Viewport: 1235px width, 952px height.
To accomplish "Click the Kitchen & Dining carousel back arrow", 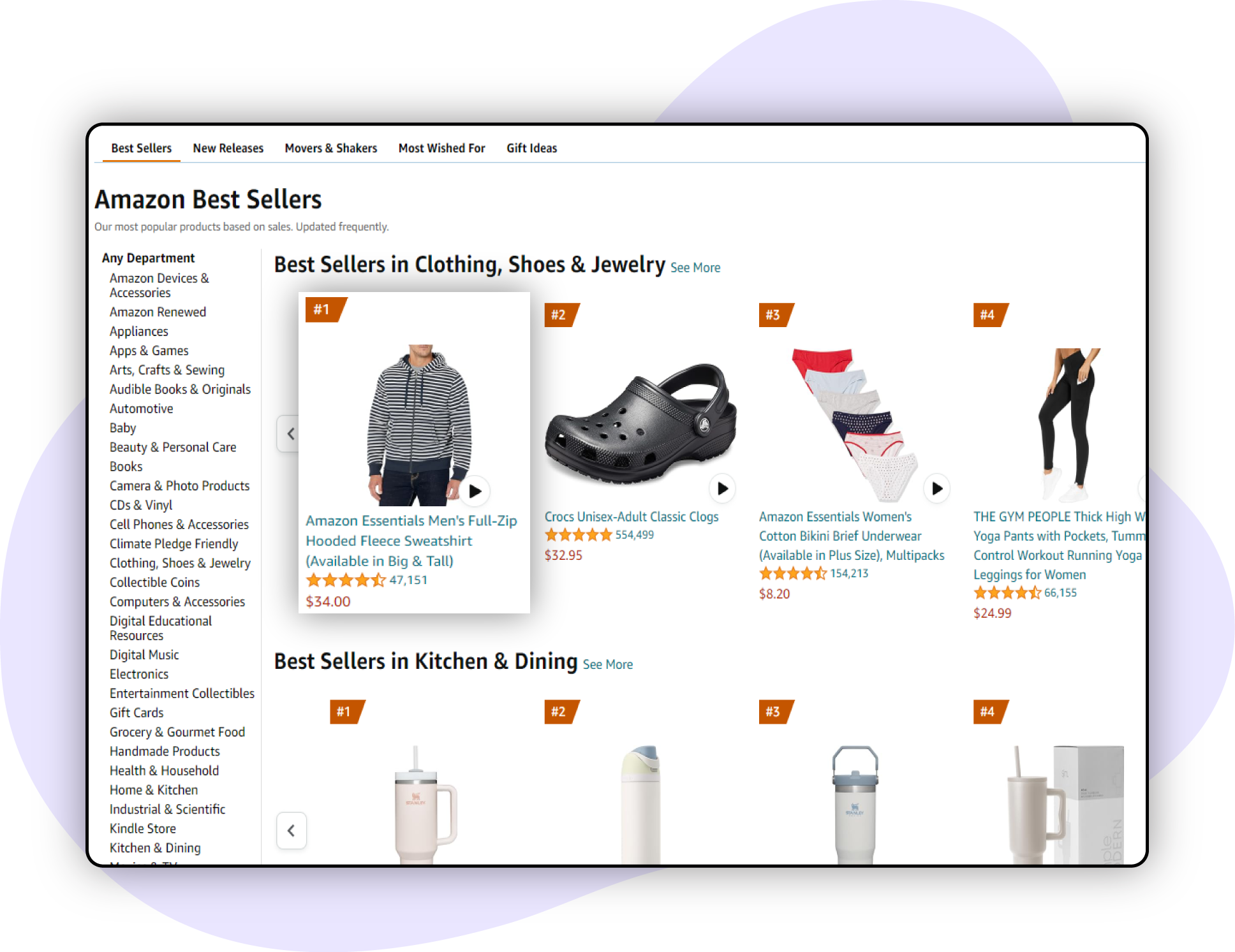I will 290,830.
